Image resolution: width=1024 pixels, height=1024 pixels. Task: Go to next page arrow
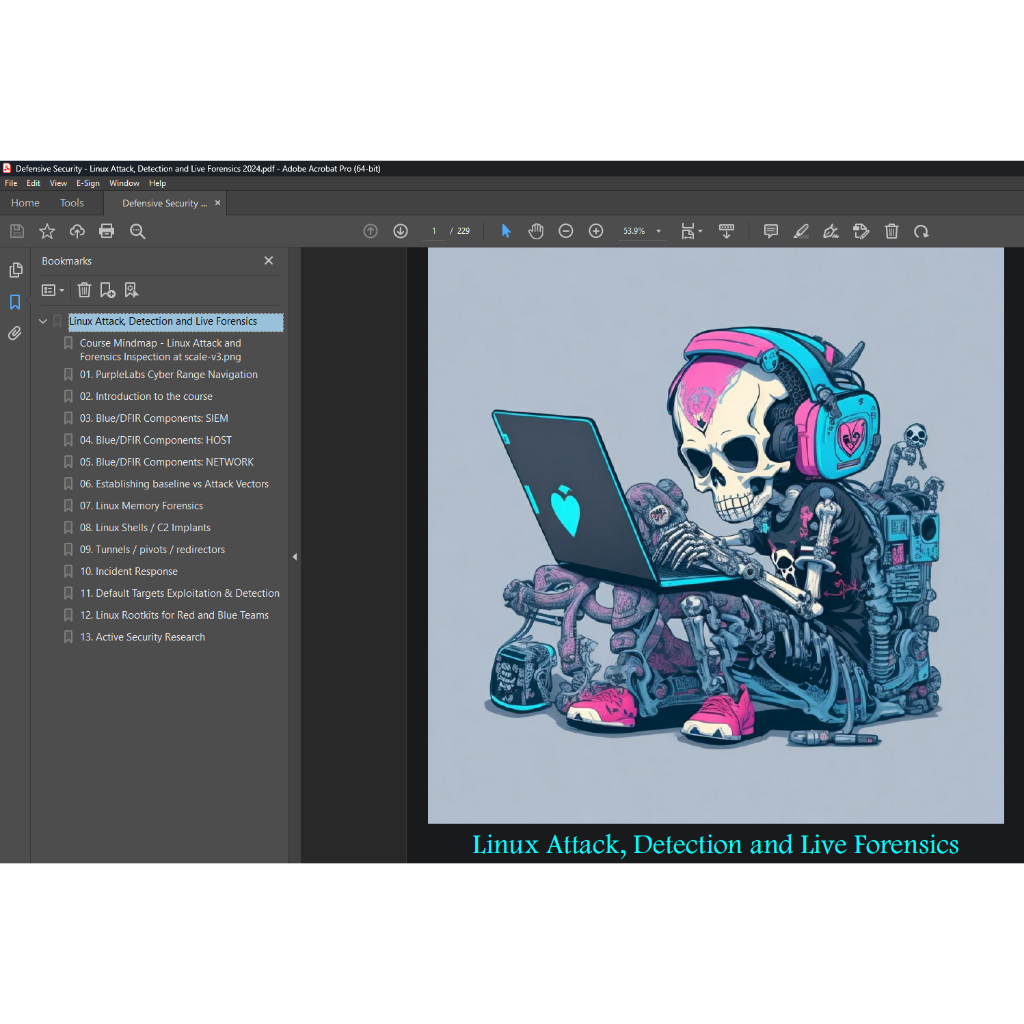[x=401, y=231]
